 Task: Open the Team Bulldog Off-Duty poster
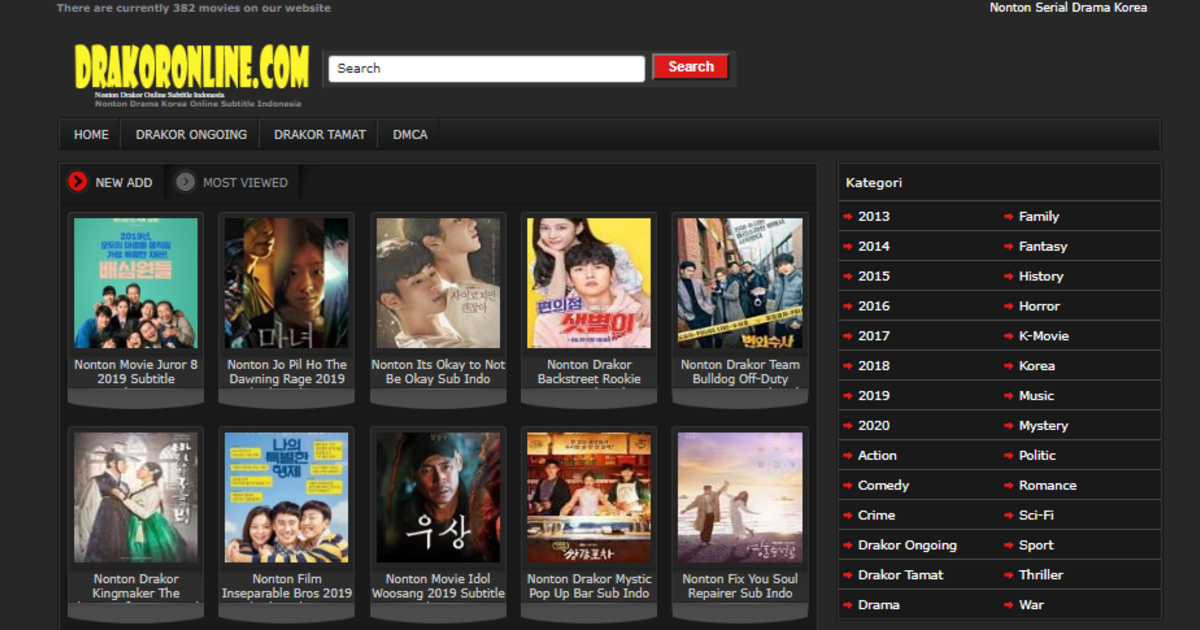(740, 283)
